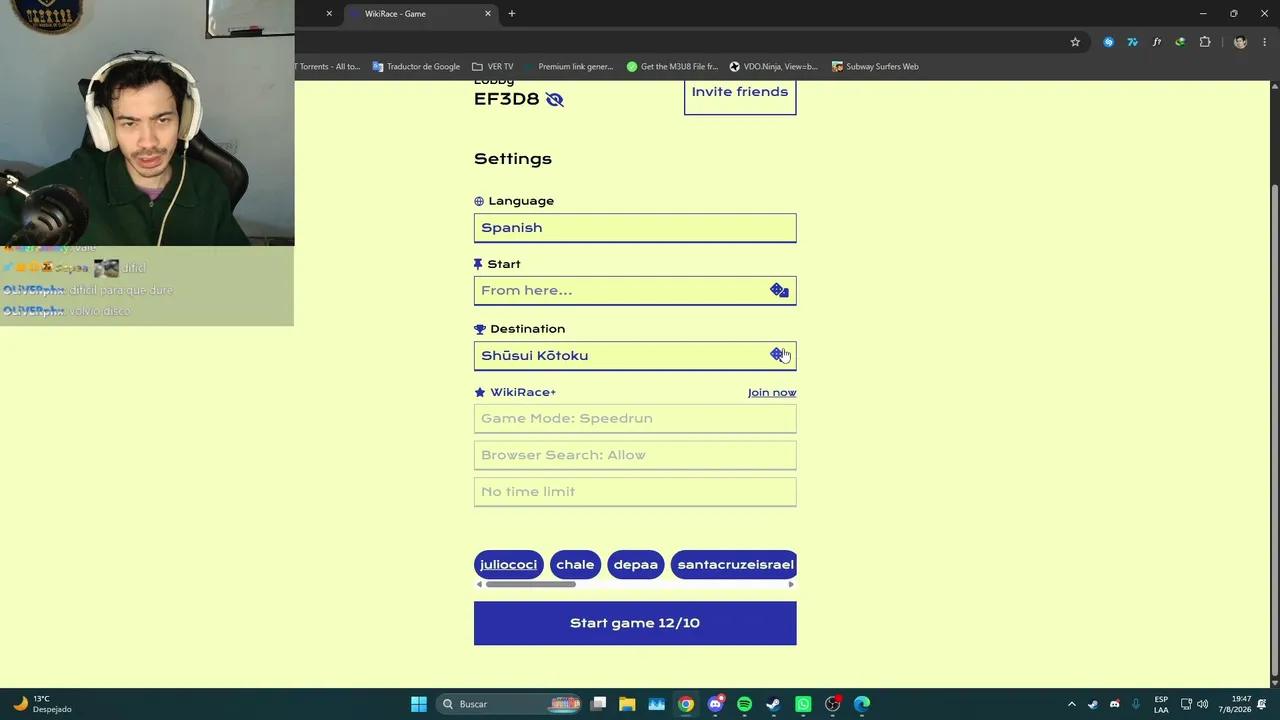Screen dimensions: 1280x720
Task: Open a new browser tab
Action: (511, 13)
